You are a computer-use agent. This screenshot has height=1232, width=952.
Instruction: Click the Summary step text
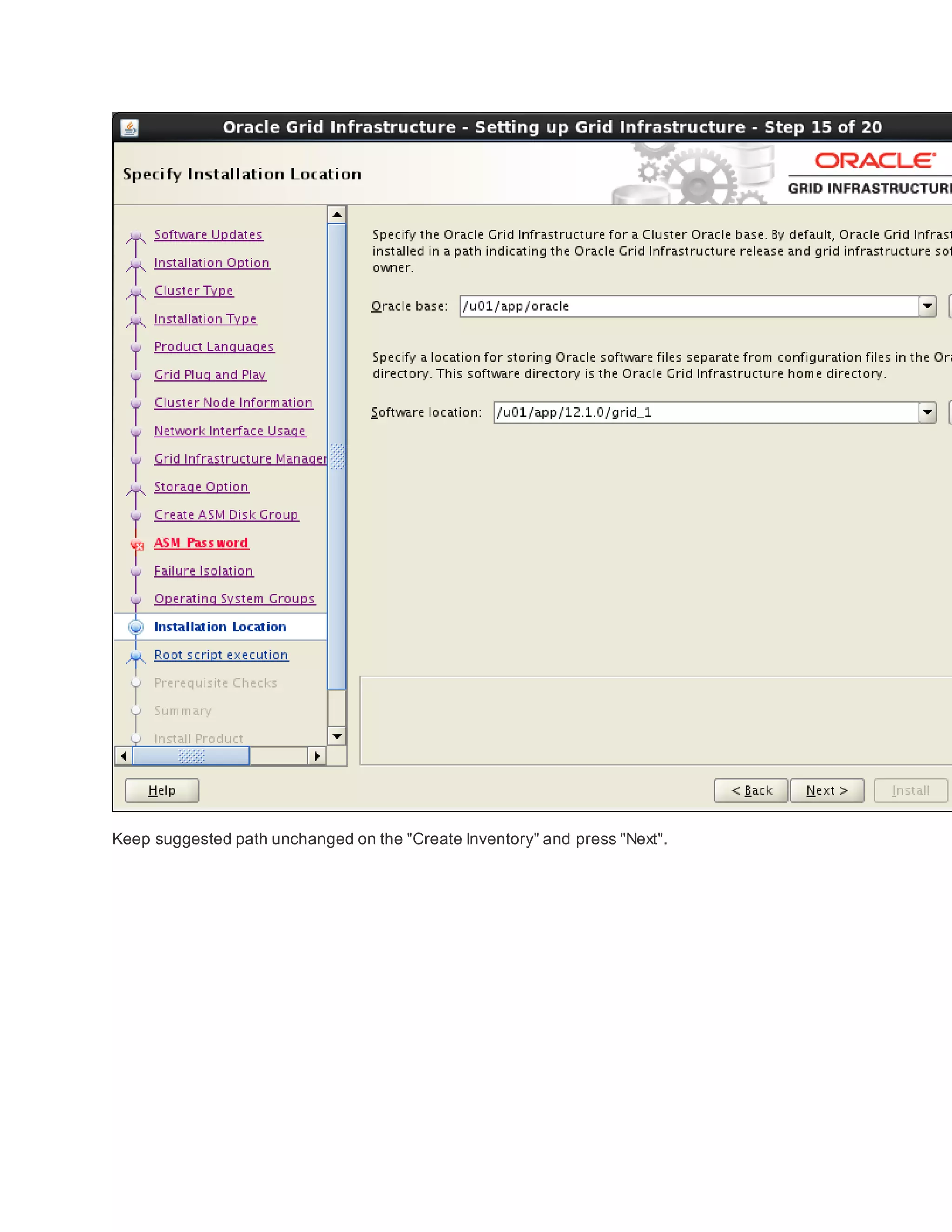tap(183, 711)
